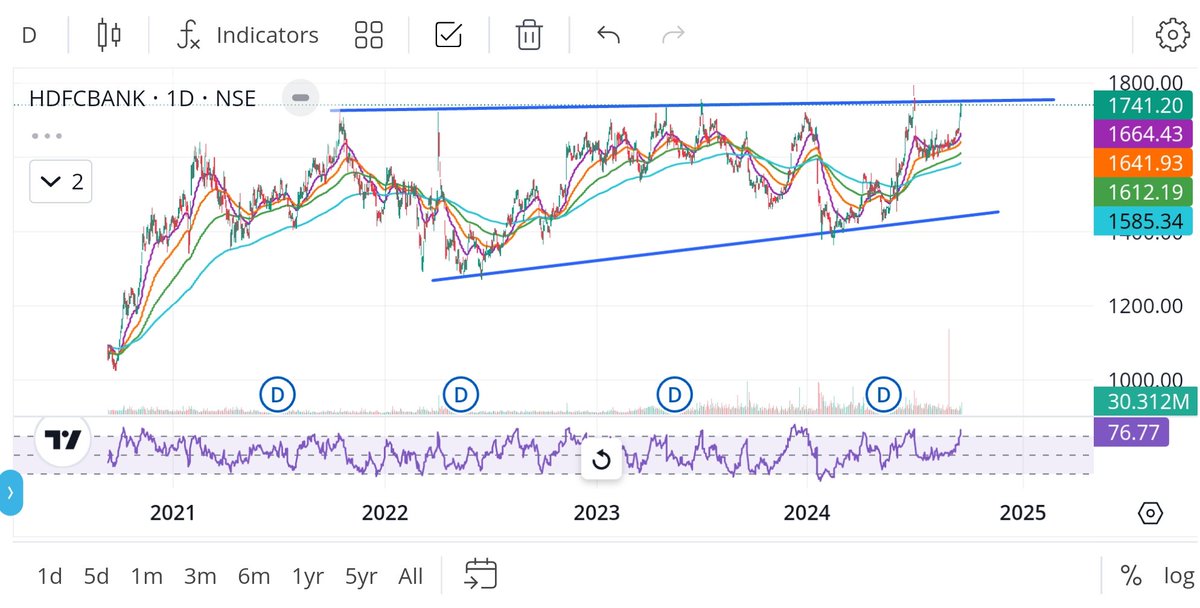
Task: Open the time axis hexagon settings icon
Action: click(1150, 513)
